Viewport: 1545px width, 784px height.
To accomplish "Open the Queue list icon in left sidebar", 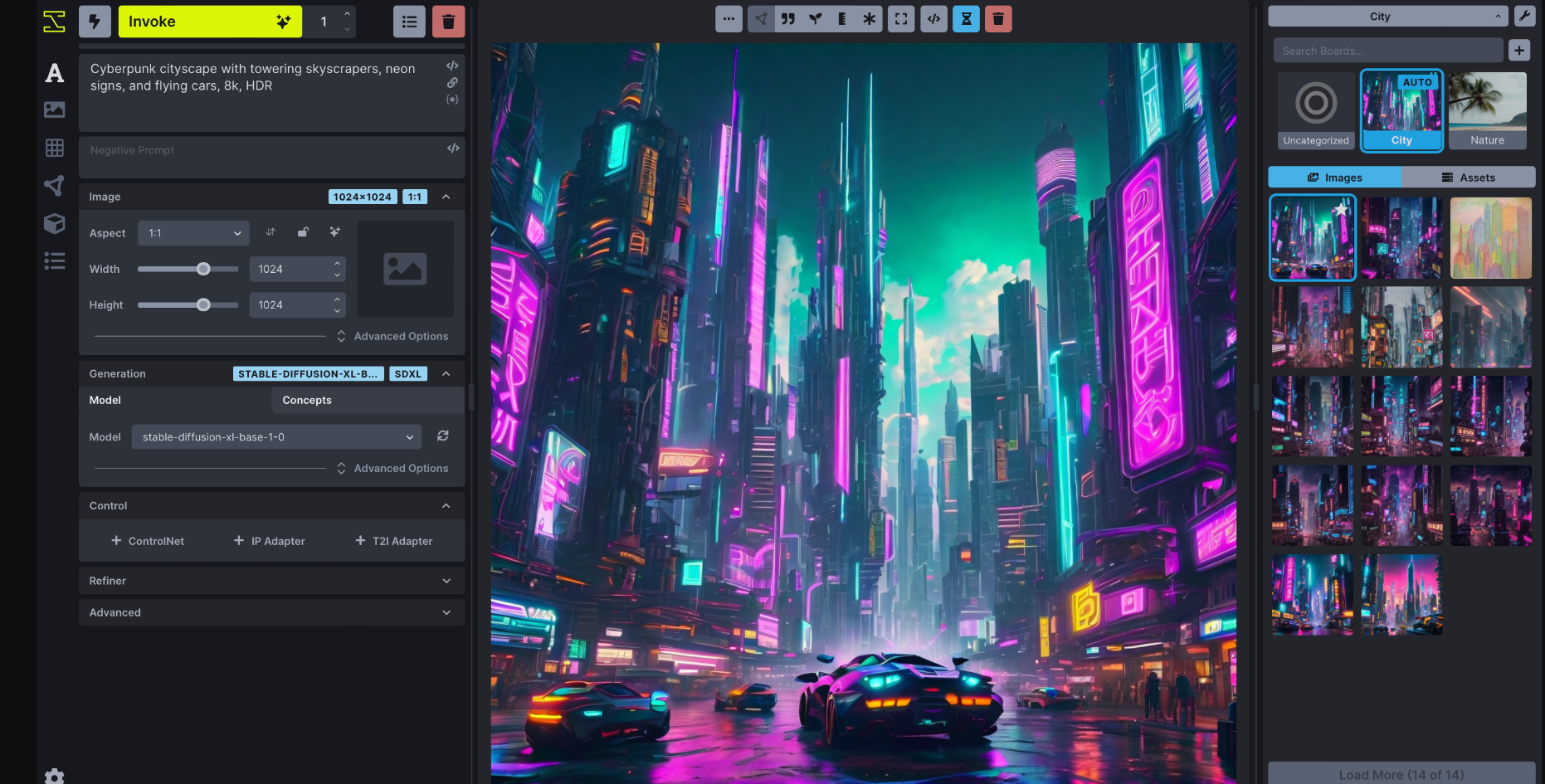I will tap(55, 262).
